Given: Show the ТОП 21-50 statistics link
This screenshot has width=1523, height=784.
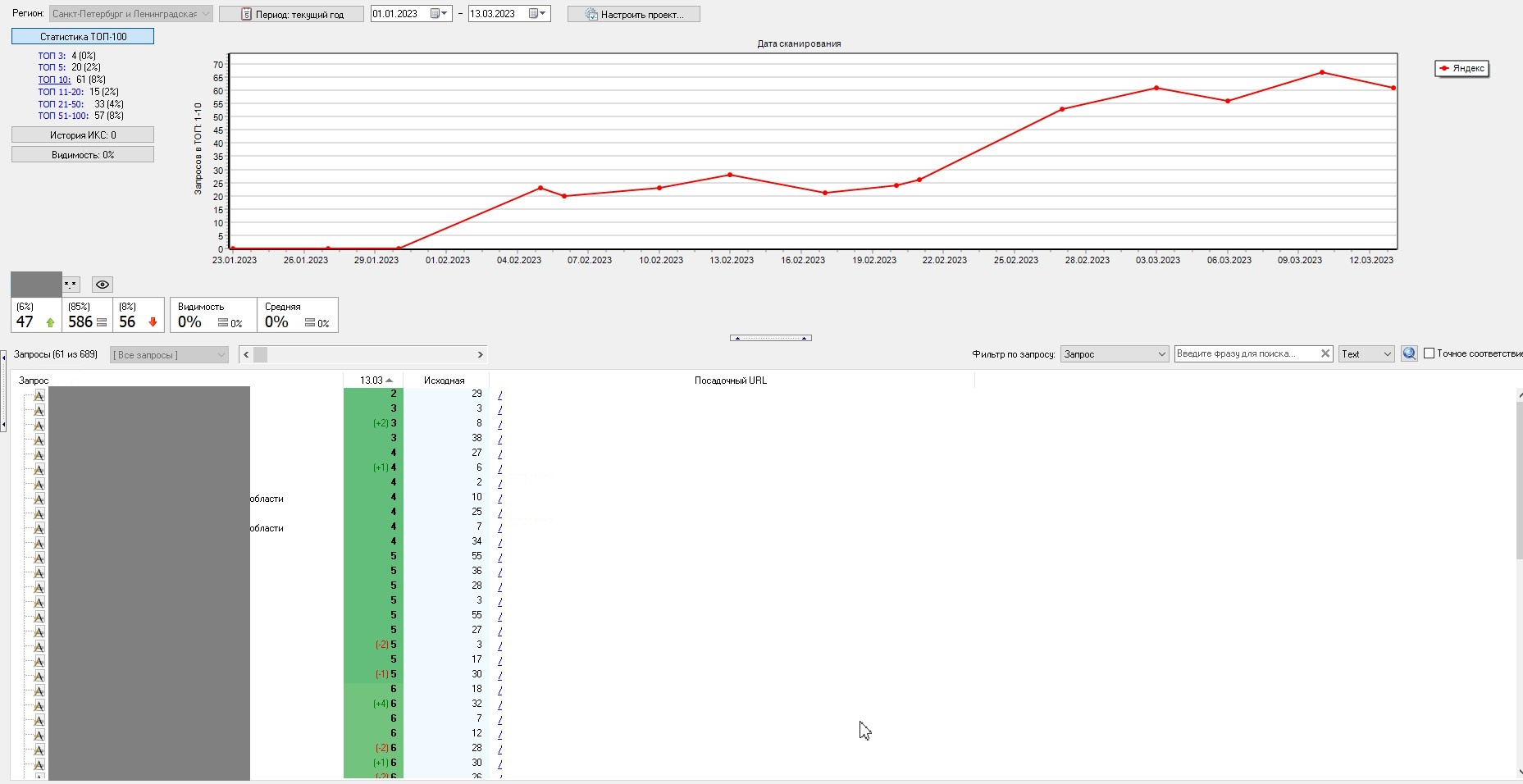Looking at the screenshot, I should pos(61,104).
